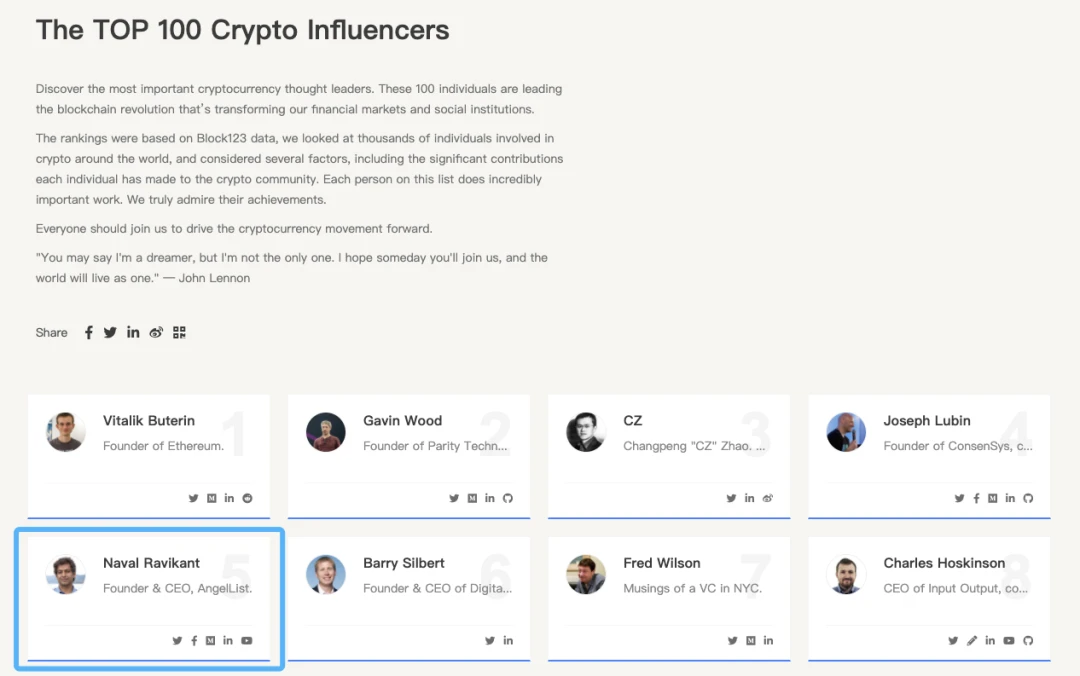The image size is (1080, 676).
Task: Open Fred Wilson's Twitter icon
Action: tap(732, 641)
